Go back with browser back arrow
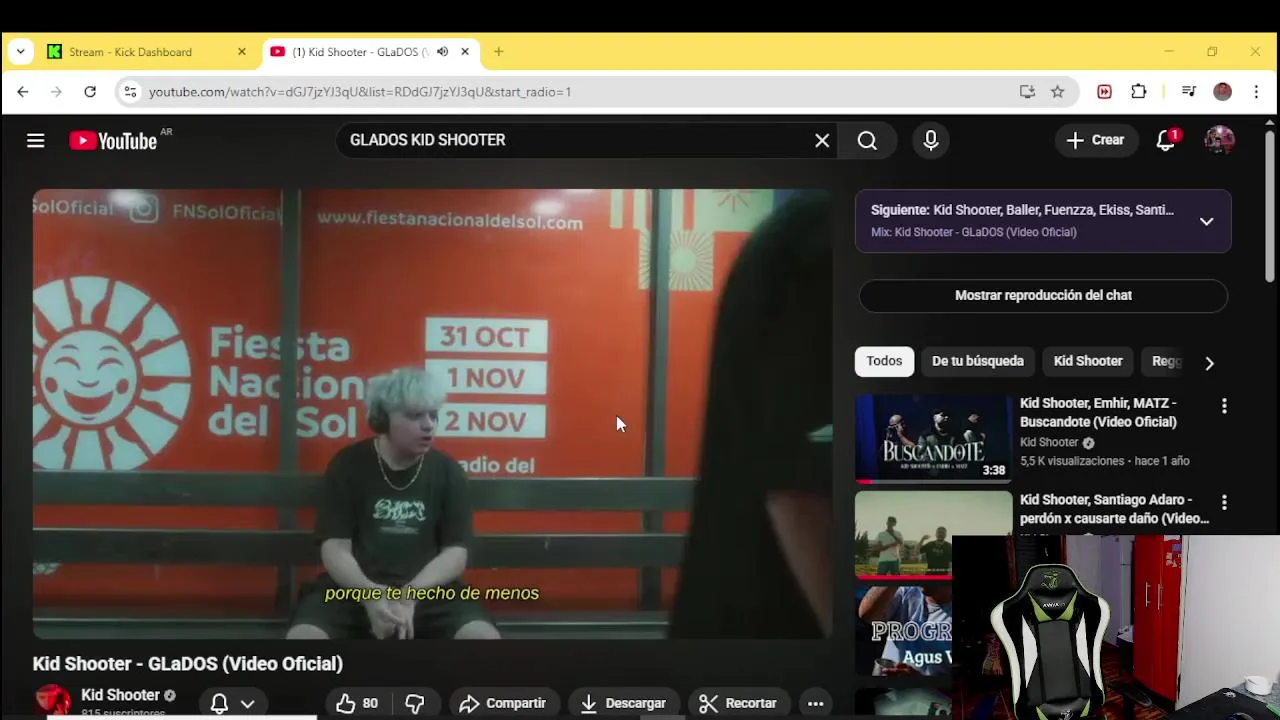1280x720 pixels. pos(23,92)
